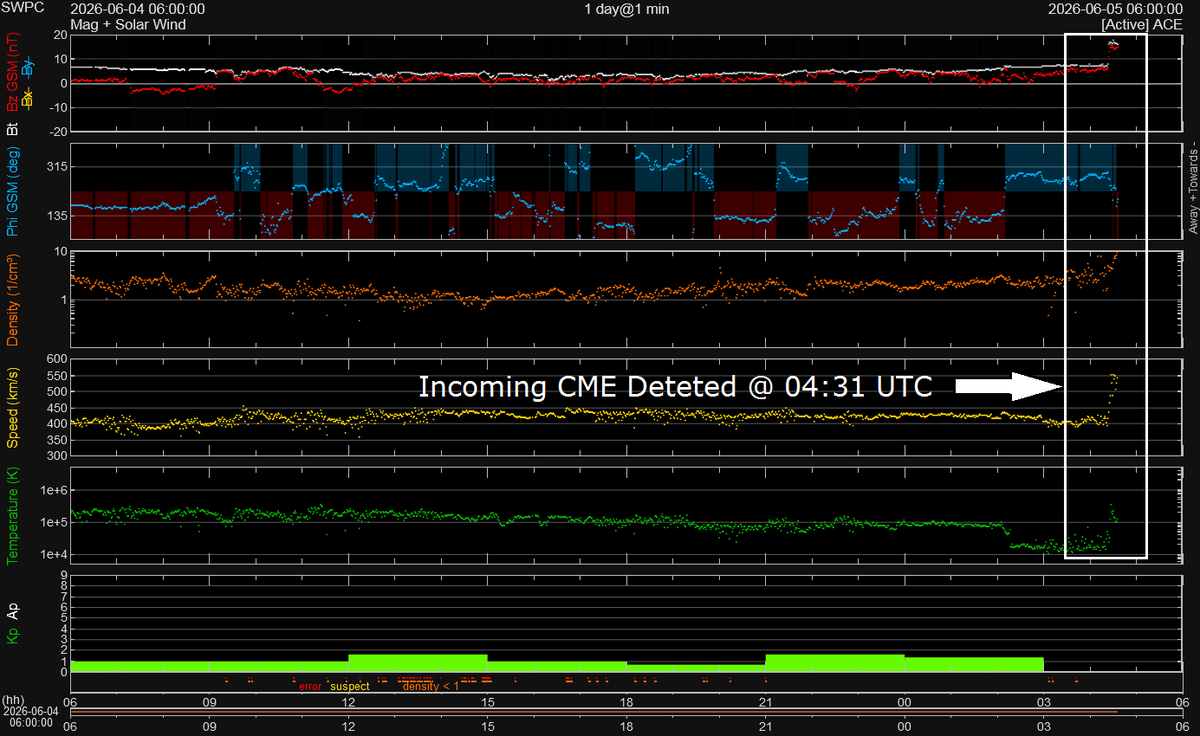Click the 450 tick on the Speed axis
This screenshot has width=1200, height=736.
coord(55,408)
